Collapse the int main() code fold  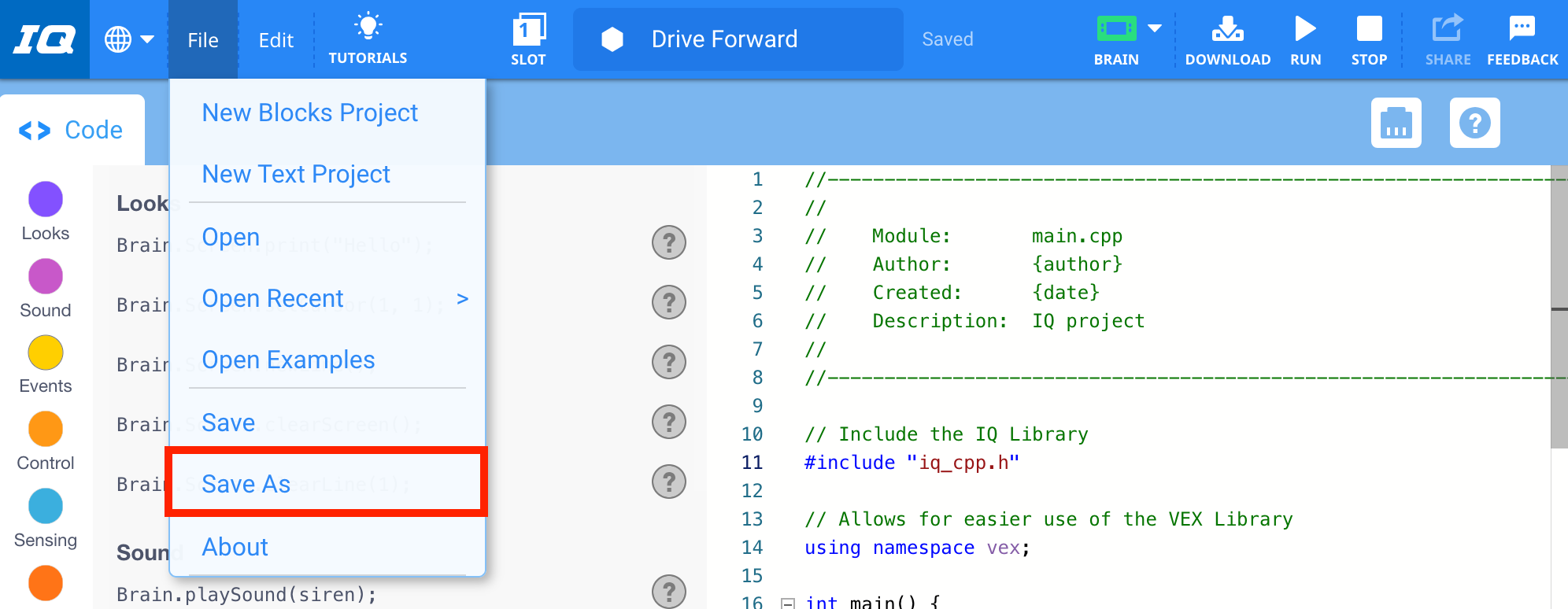pyautogui.click(x=787, y=603)
